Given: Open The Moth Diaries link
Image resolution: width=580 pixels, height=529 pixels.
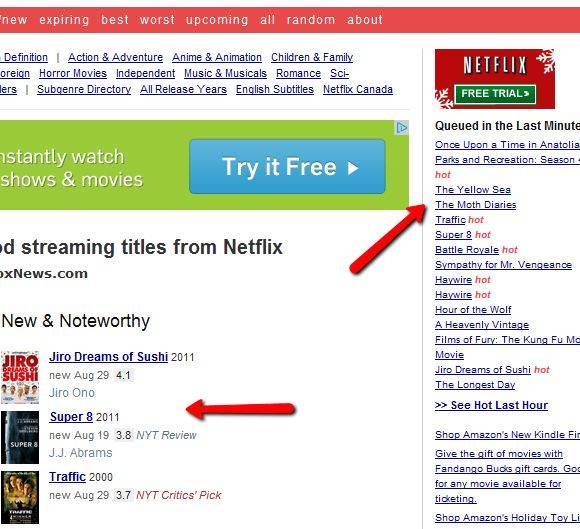Looking at the screenshot, I should [475, 205].
